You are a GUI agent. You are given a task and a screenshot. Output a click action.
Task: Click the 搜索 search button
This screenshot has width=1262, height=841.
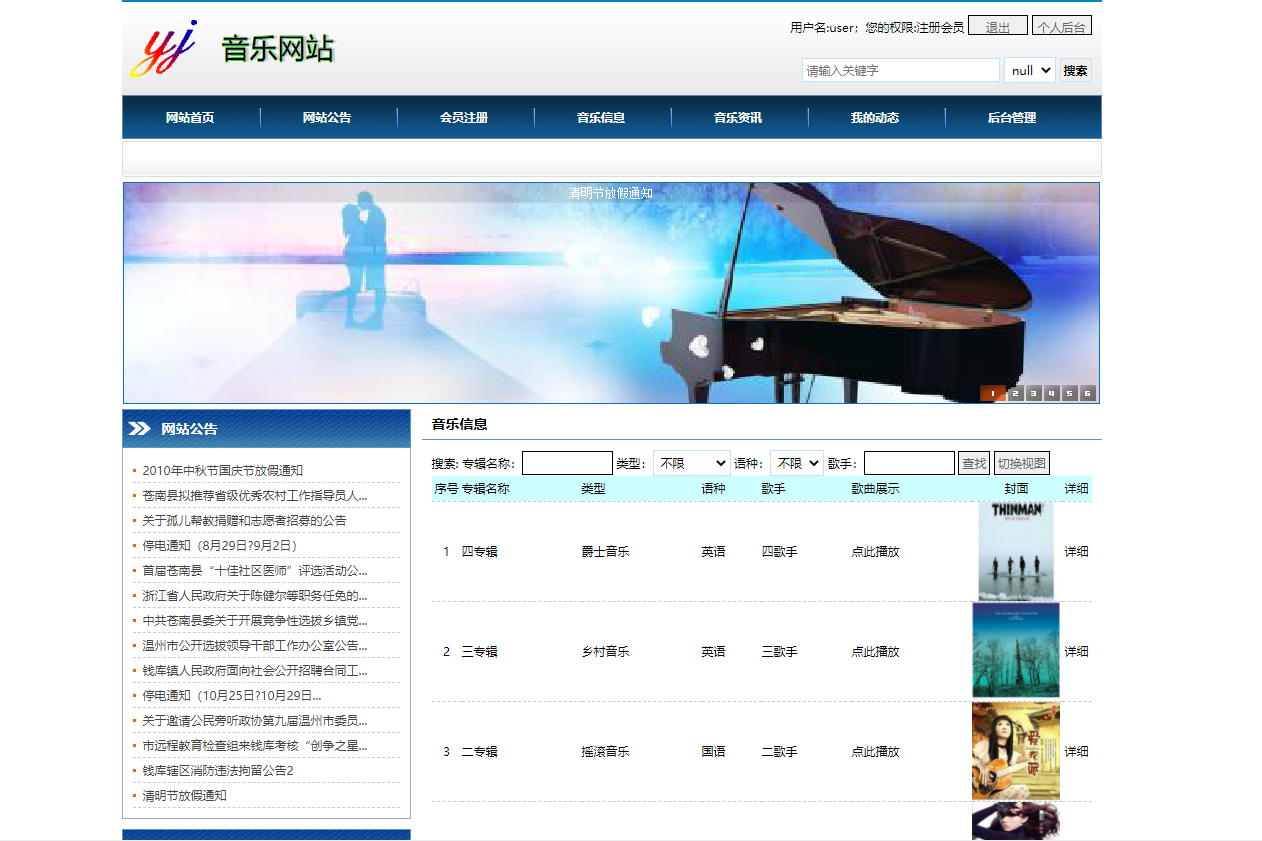pos(1076,69)
